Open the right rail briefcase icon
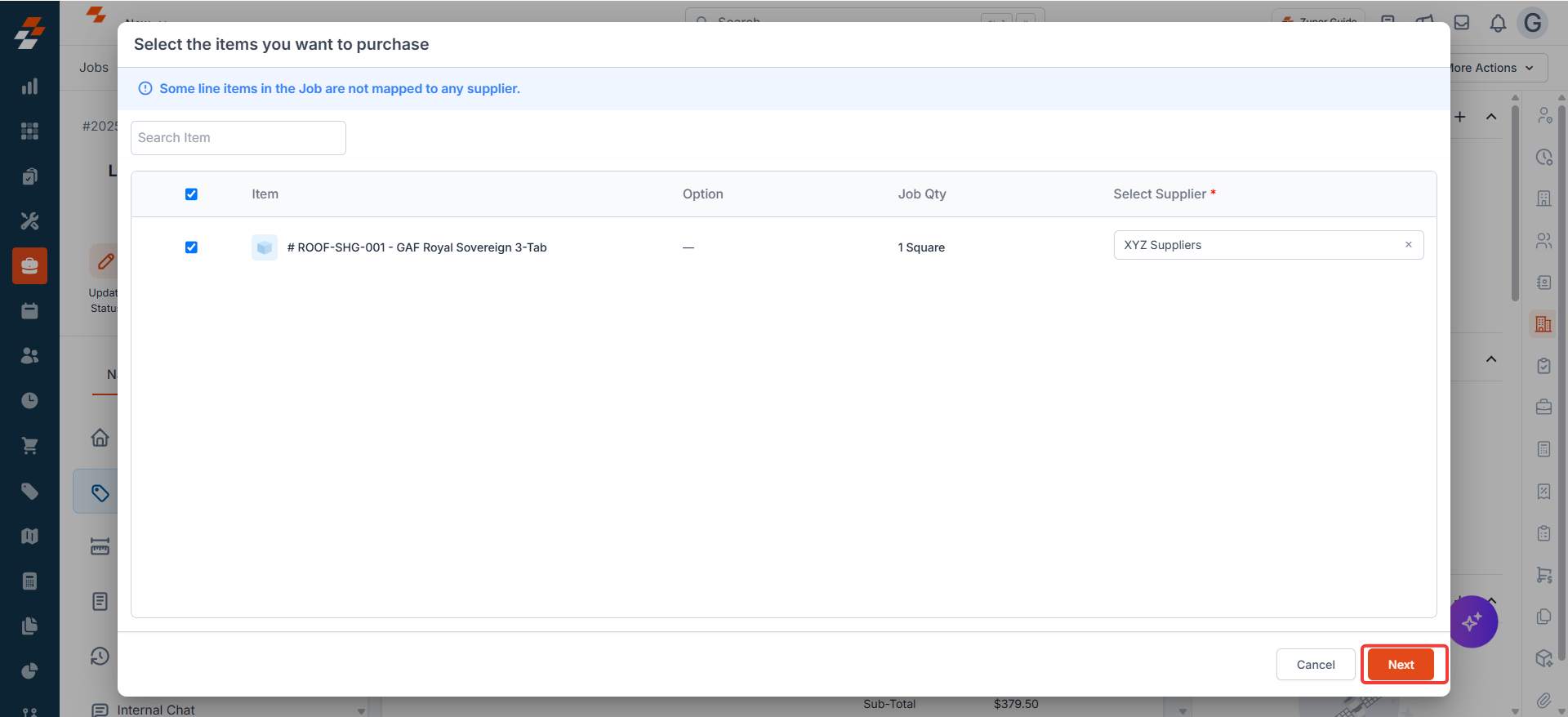The height and width of the screenshot is (717, 1568). (1543, 407)
